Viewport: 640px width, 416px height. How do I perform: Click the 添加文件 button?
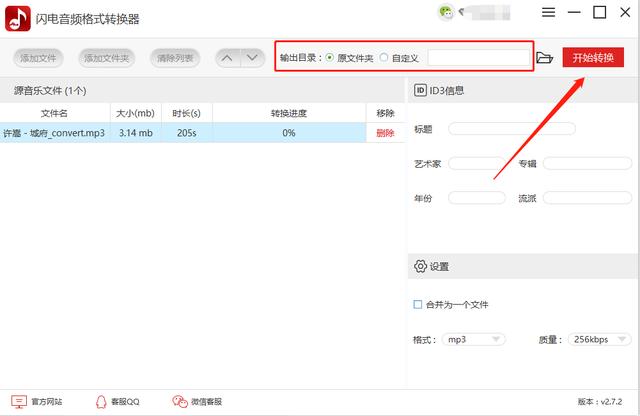38,58
